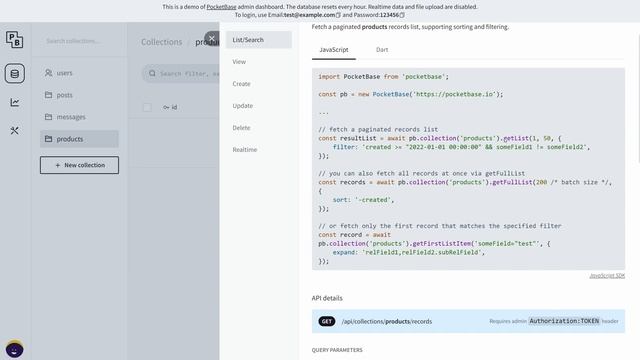Open the JavaScript SDK link
The width and height of the screenshot is (640, 360).
[x=607, y=276]
